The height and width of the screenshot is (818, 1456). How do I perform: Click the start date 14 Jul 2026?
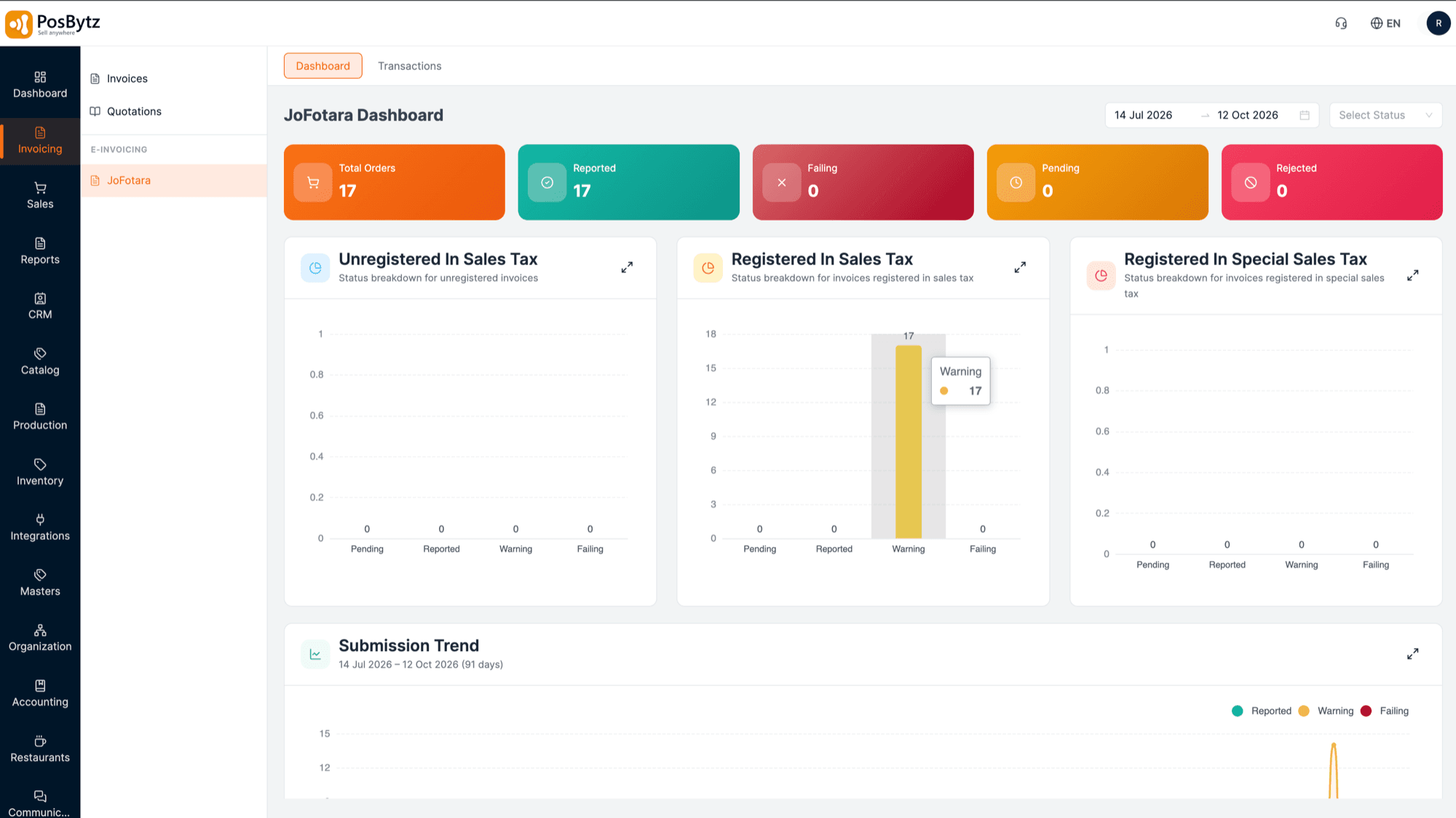1143,115
